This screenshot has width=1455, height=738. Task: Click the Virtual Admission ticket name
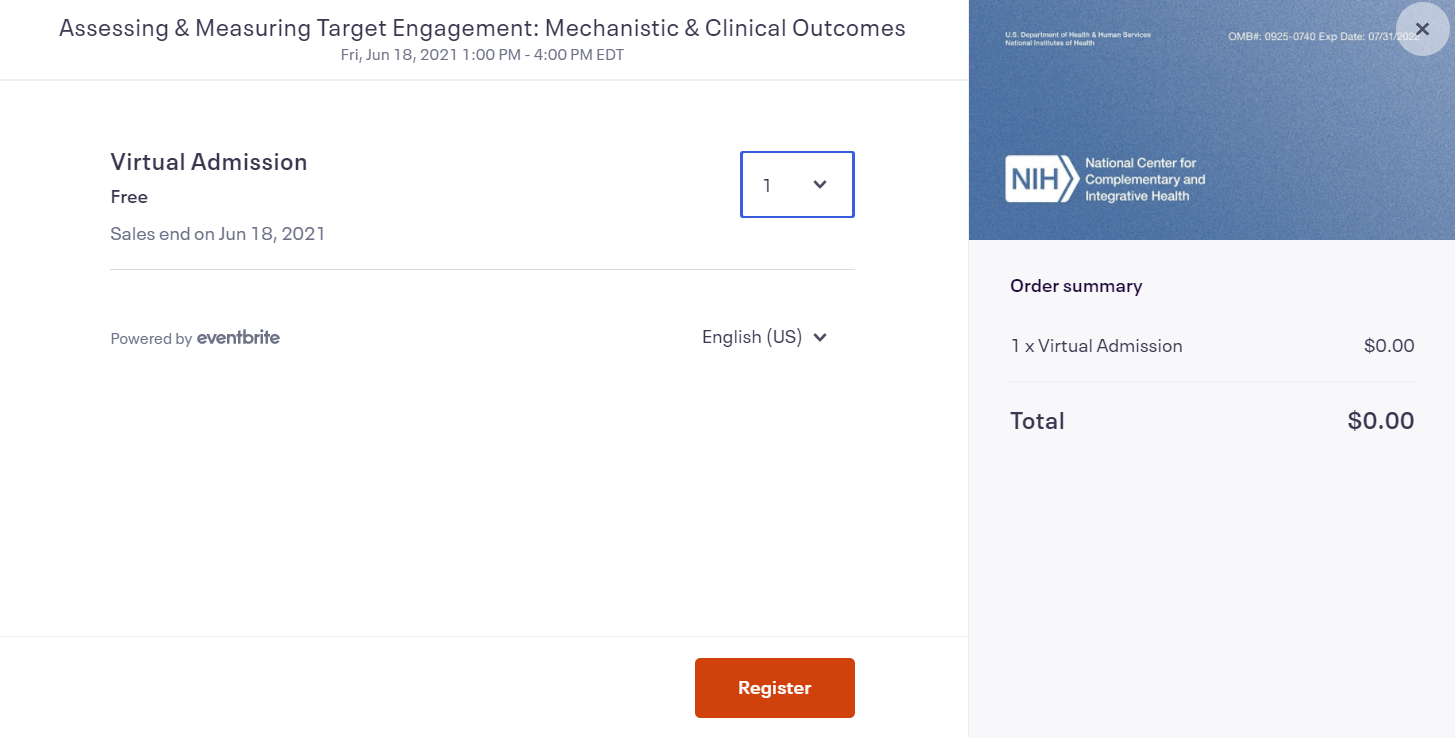[x=209, y=162]
